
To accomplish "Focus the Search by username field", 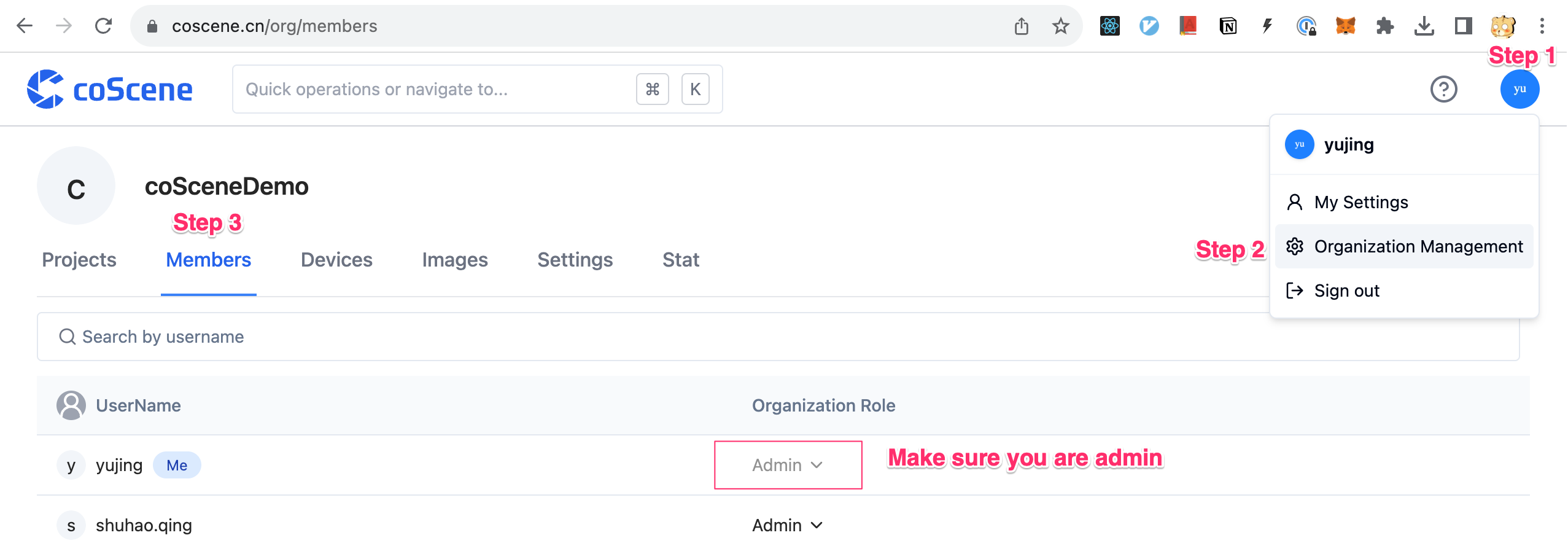I will point(778,337).
